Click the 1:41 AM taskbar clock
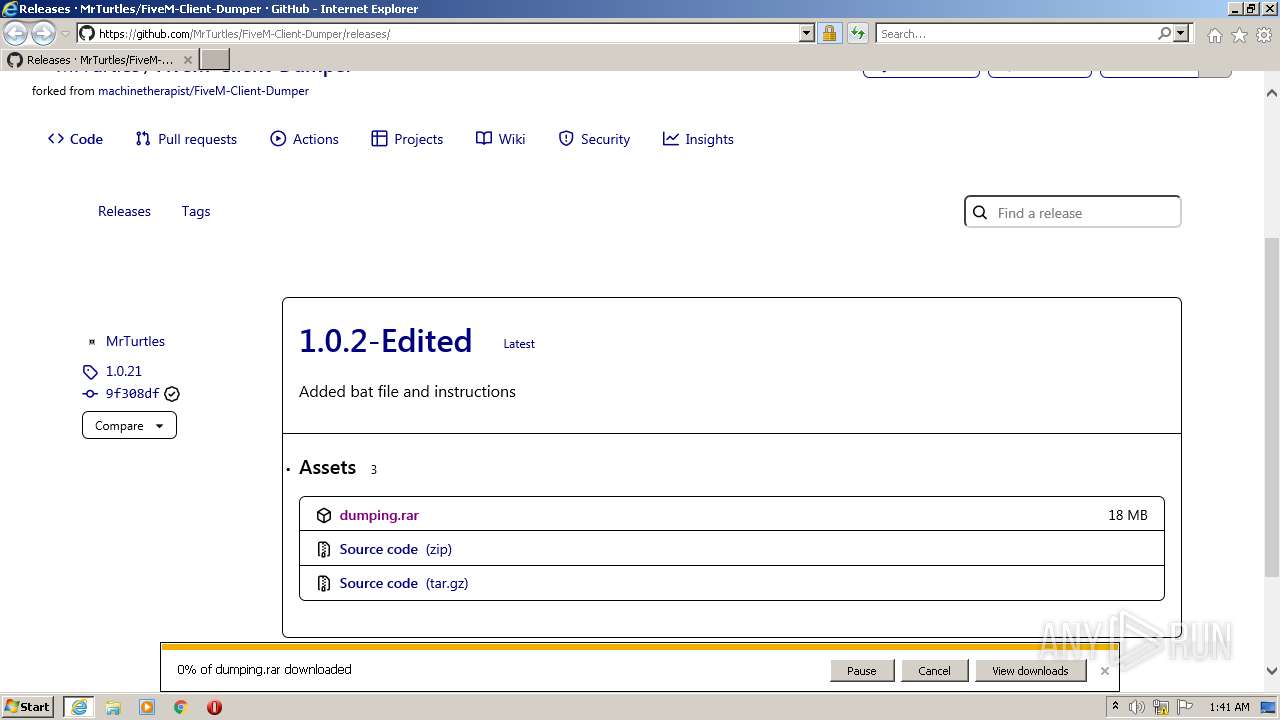This screenshot has height=720, width=1280. 1229,707
